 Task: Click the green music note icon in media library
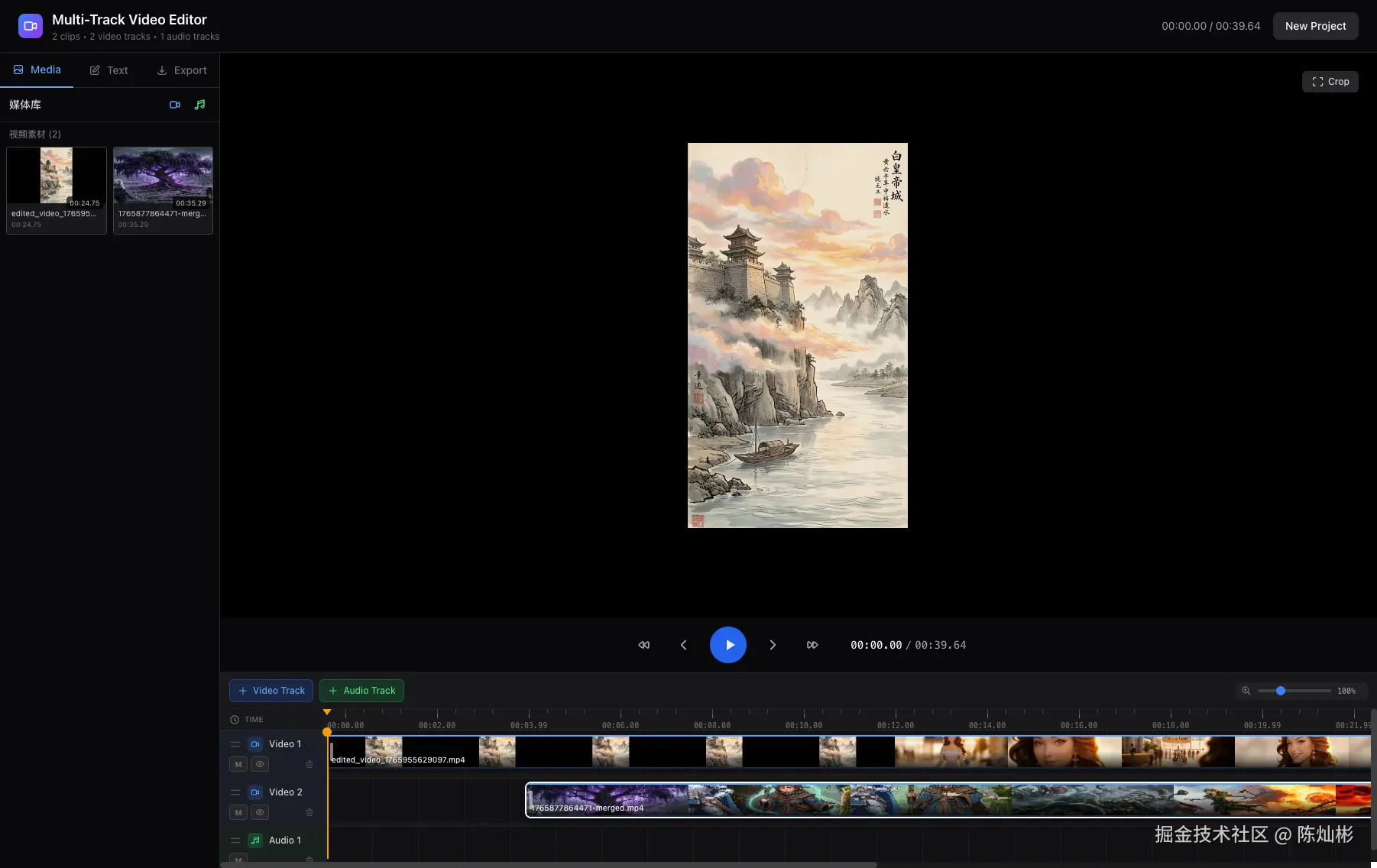tap(200, 105)
